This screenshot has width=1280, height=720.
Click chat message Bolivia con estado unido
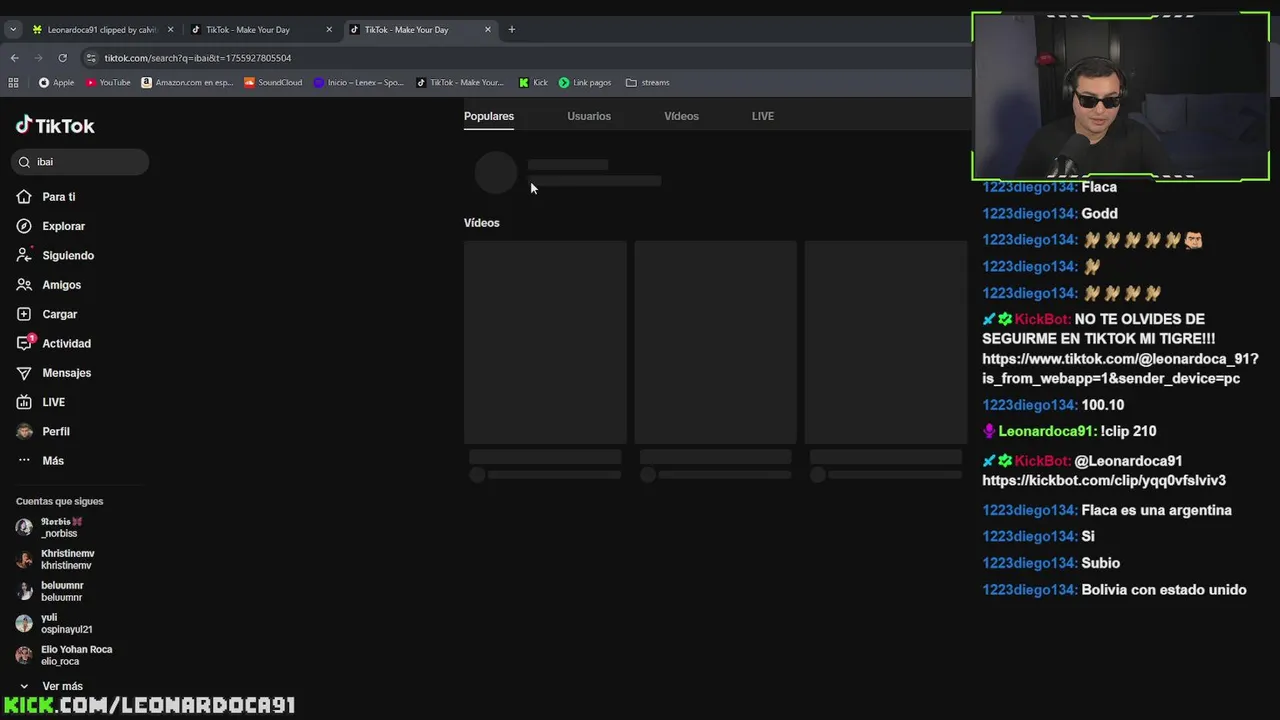pos(1163,590)
